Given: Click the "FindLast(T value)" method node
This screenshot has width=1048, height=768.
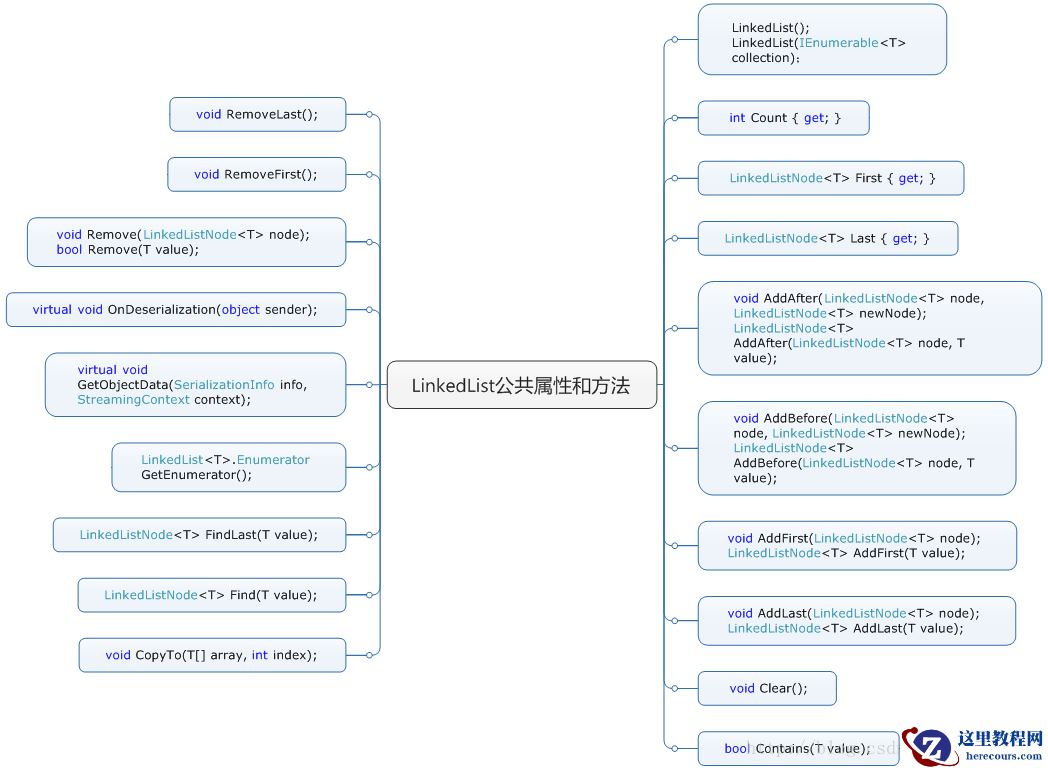Looking at the screenshot, I should coord(198,535).
